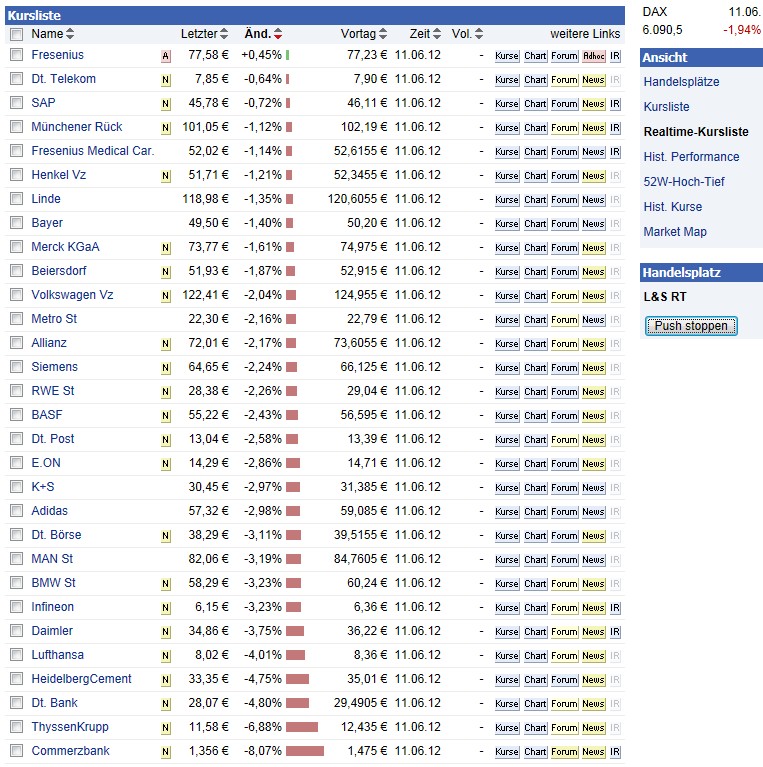This screenshot has width=763, height=767.
Task: Check the Linde row checkbox
Action: point(17,199)
